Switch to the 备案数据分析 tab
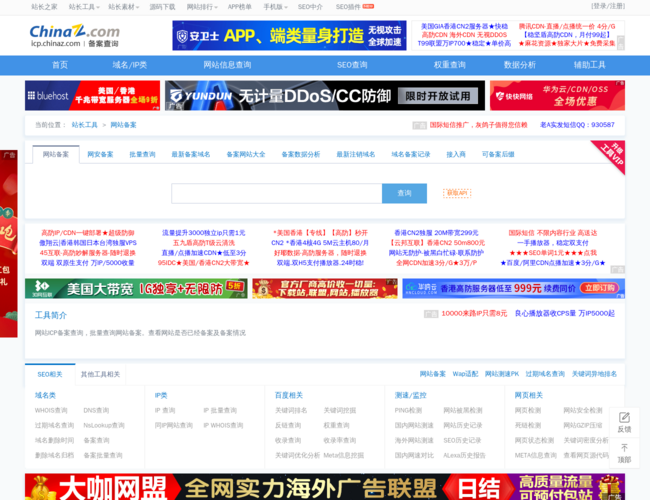Image resolution: width=650 pixels, height=500 pixels. point(301,155)
